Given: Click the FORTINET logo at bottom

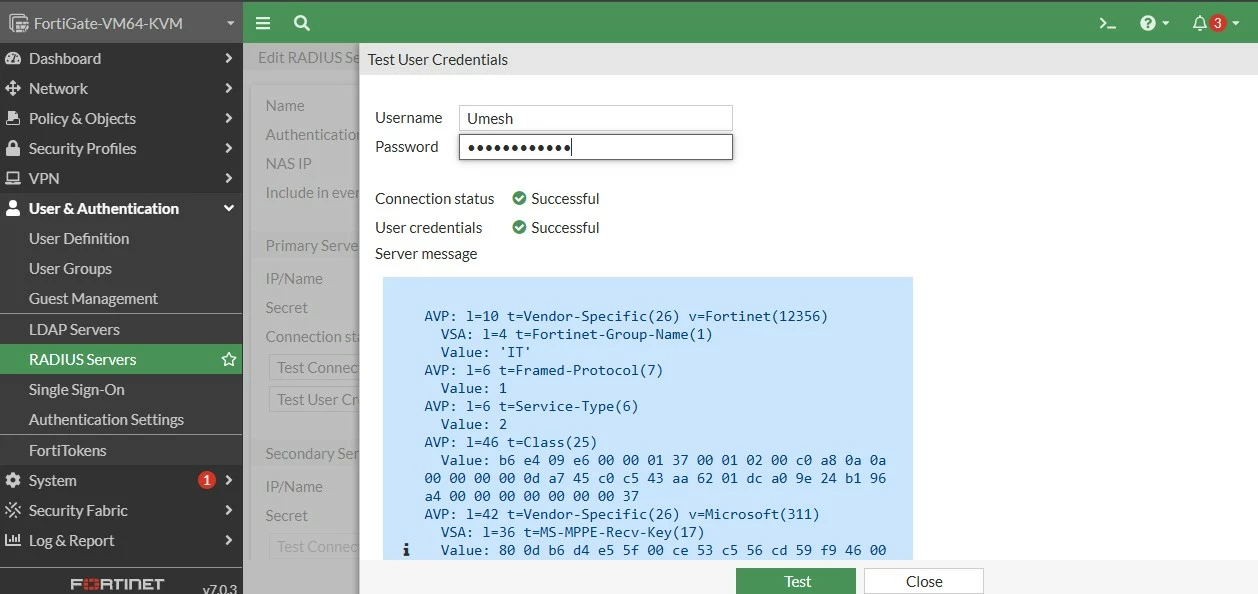Looking at the screenshot, I should [117, 584].
